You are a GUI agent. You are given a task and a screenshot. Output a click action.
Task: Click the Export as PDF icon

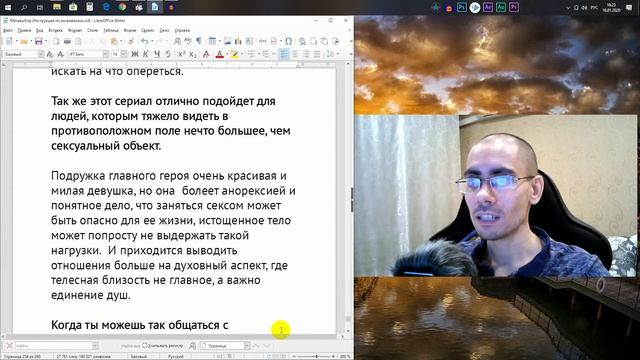click(56, 41)
